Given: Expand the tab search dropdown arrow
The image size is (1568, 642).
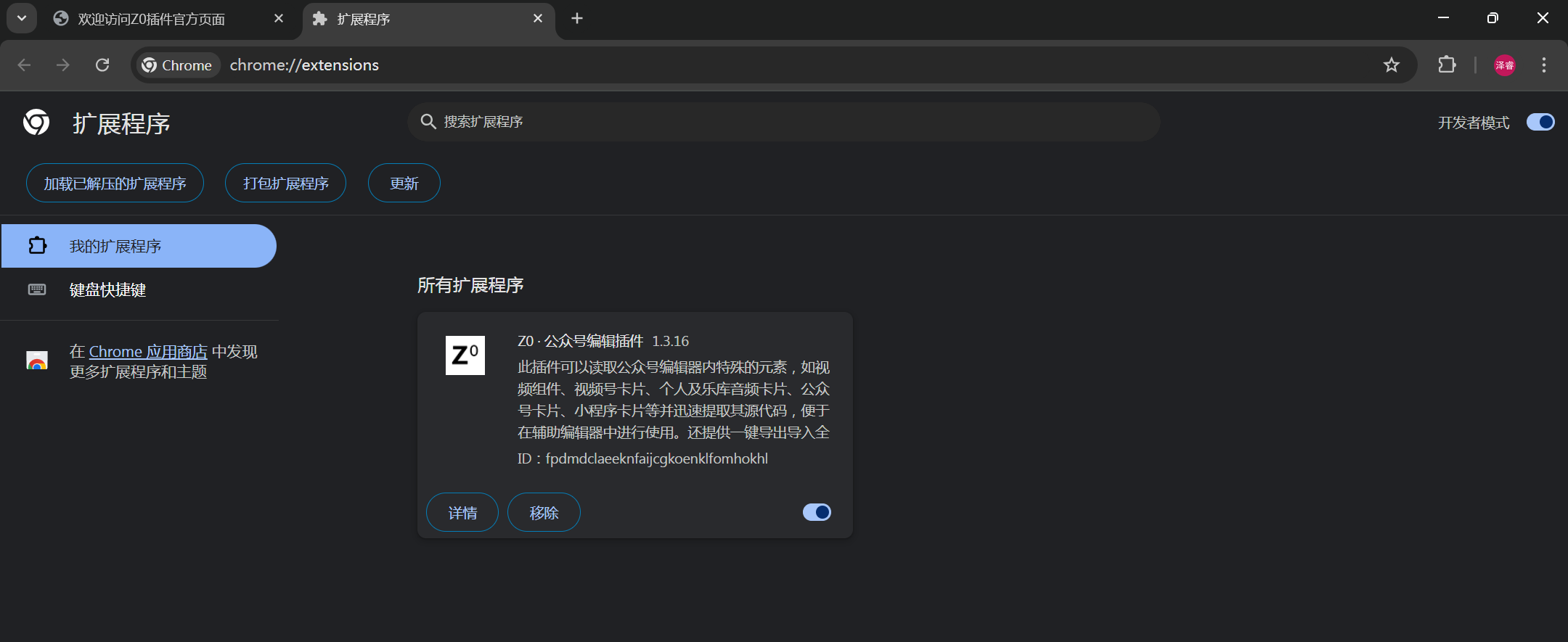Looking at the screenshot, I should coord(22,18).
